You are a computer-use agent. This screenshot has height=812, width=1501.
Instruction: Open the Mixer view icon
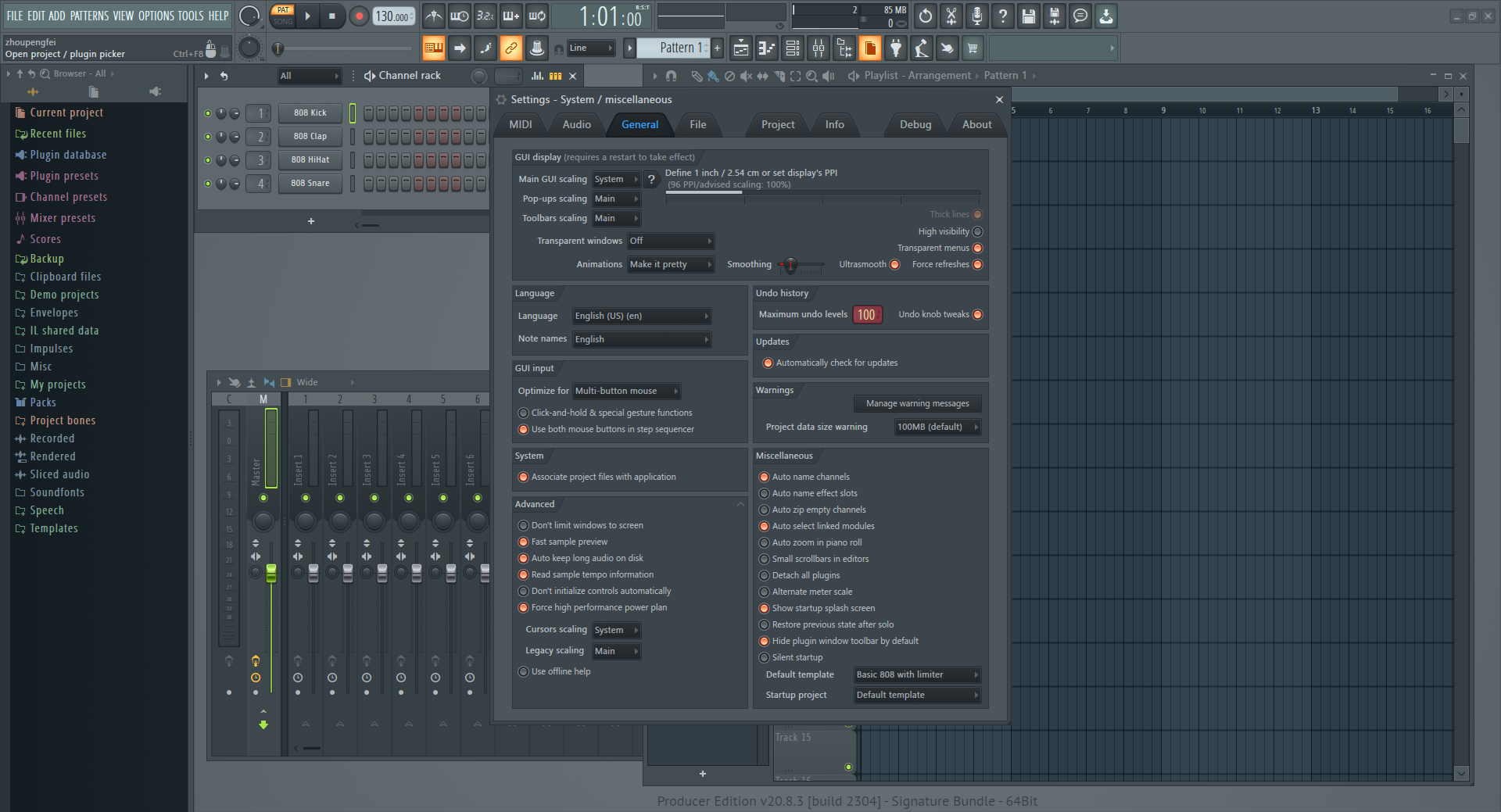click(x=819, y=48)
